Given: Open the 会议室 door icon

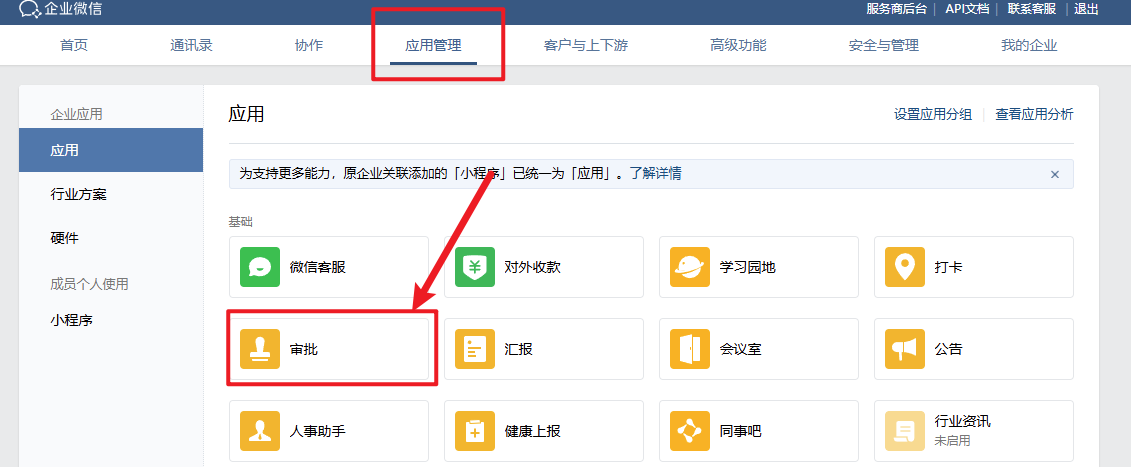Looking at the screenshot, I should pyautogui.click(x=690, y=349).
